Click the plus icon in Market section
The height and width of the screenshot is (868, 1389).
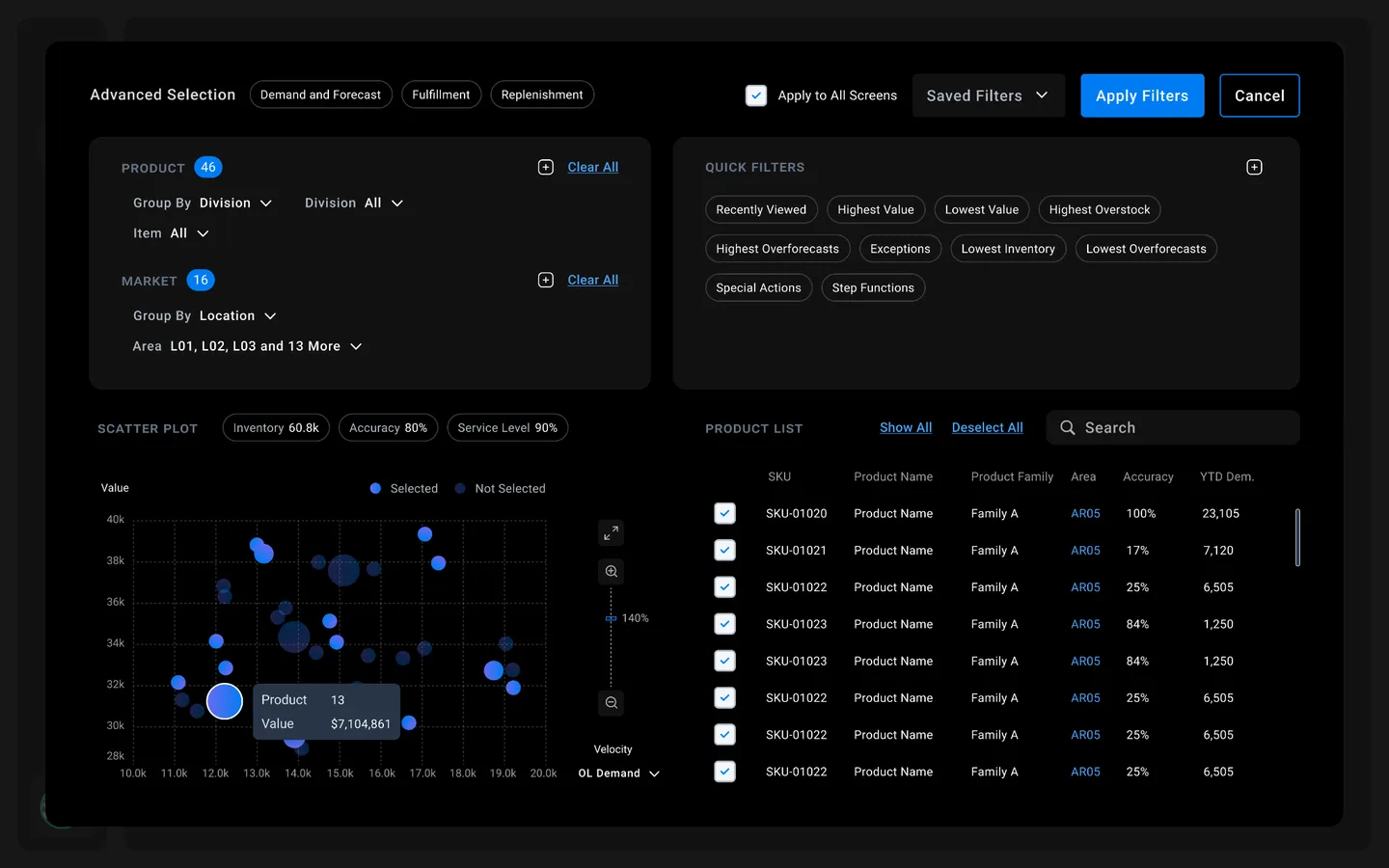click(x=546, y=281)
